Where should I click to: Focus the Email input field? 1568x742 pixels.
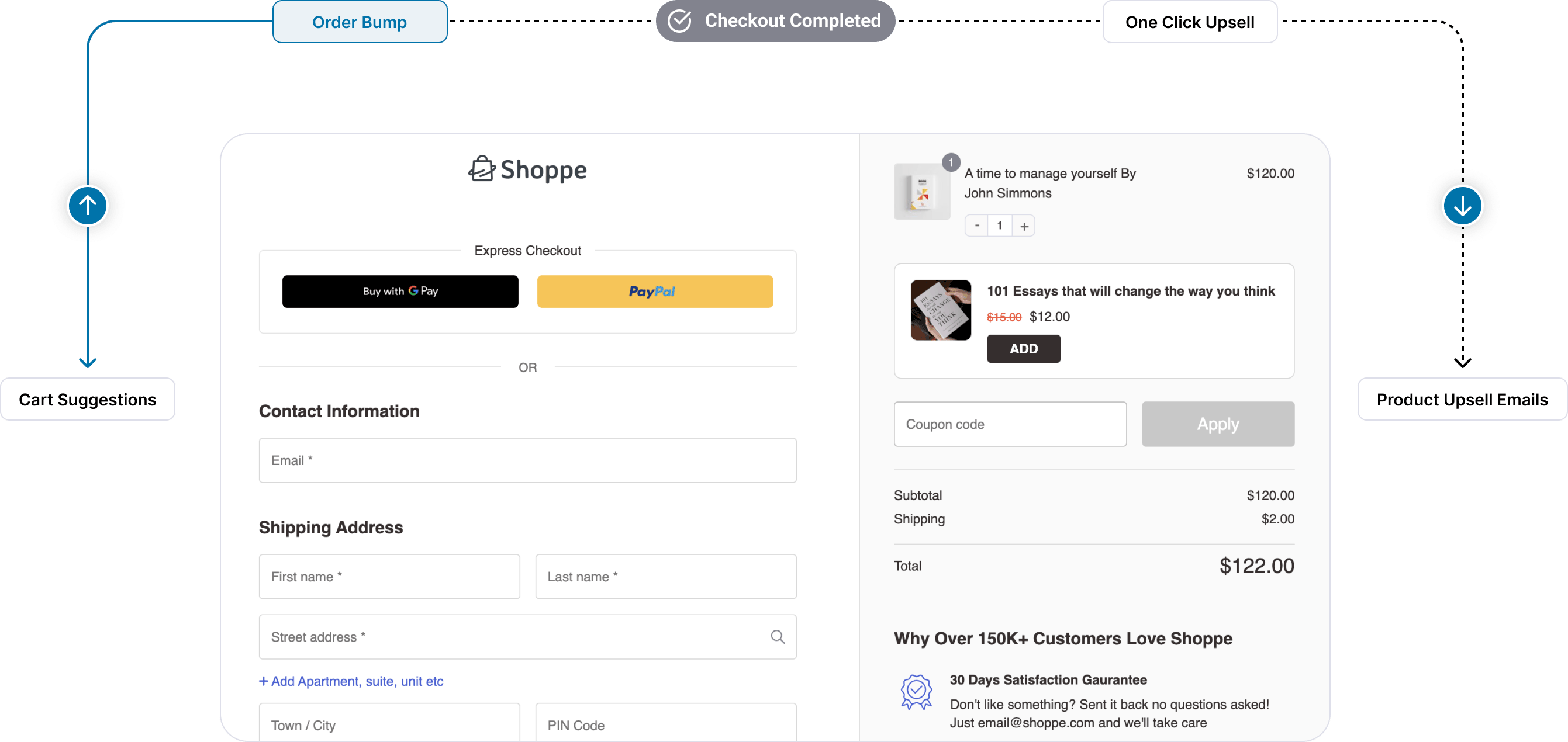coord(527,460)
